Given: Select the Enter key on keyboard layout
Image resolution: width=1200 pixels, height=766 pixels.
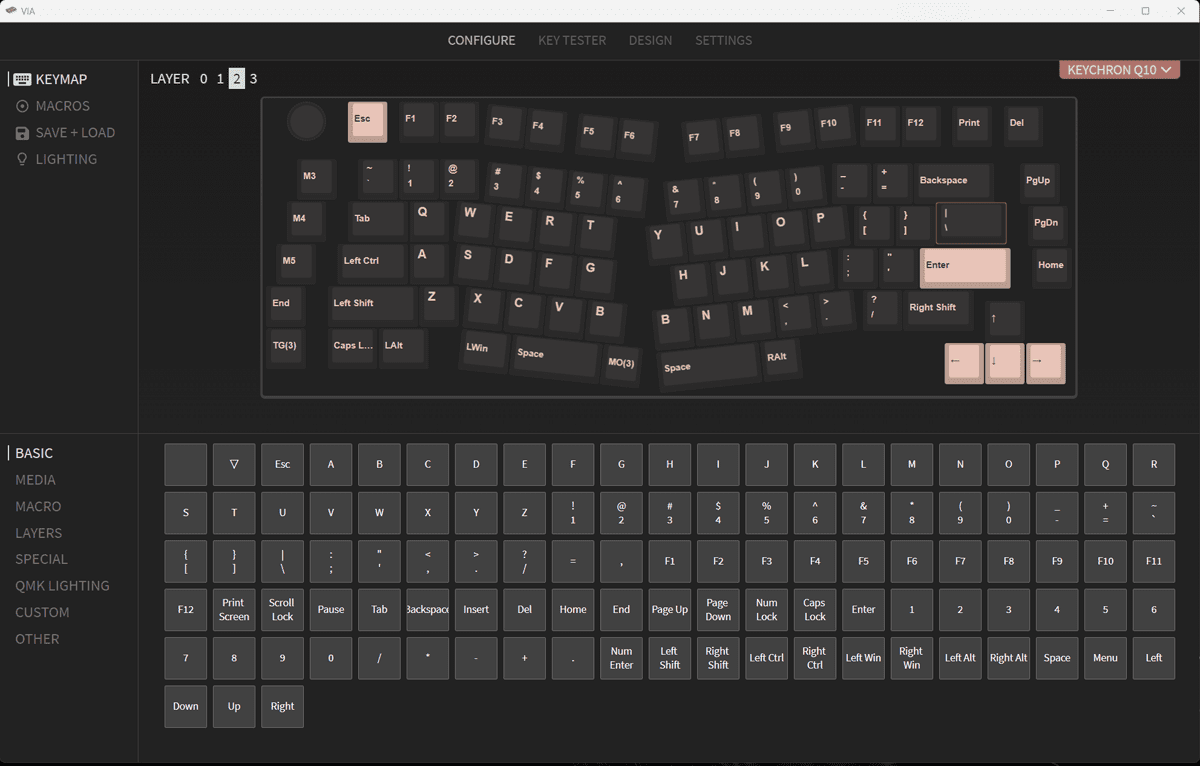Looking at the screenshot, I should point(965,267).
